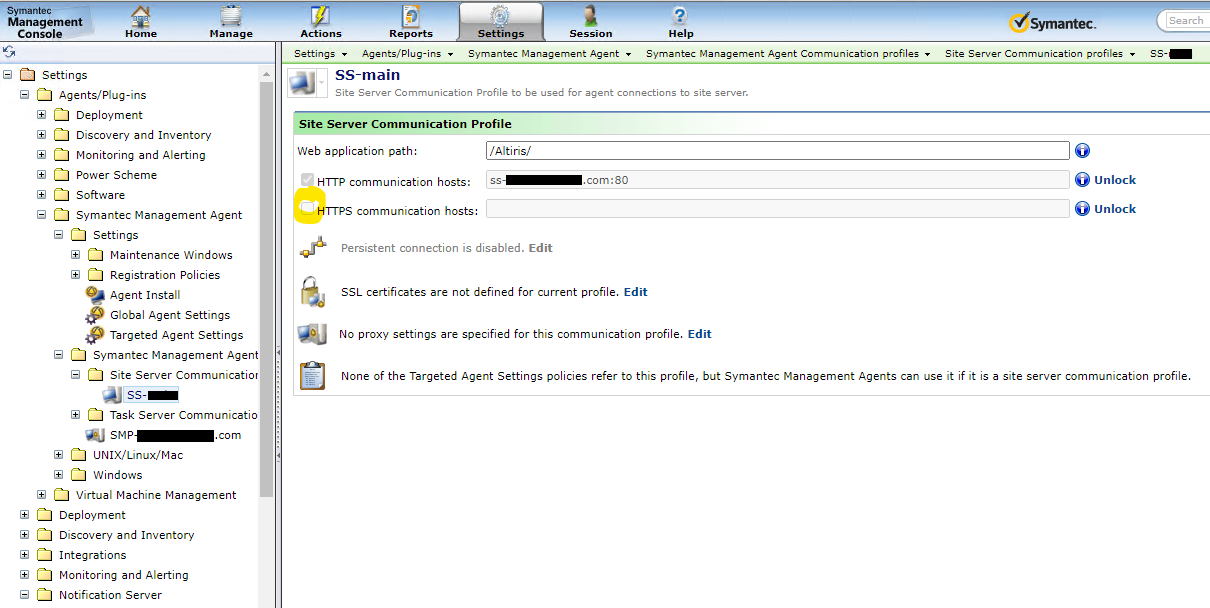Viewport: 1210px width, 608px height.
Task: Expand the UNIX/Linux/Mac node
Action: pos(59,455)
